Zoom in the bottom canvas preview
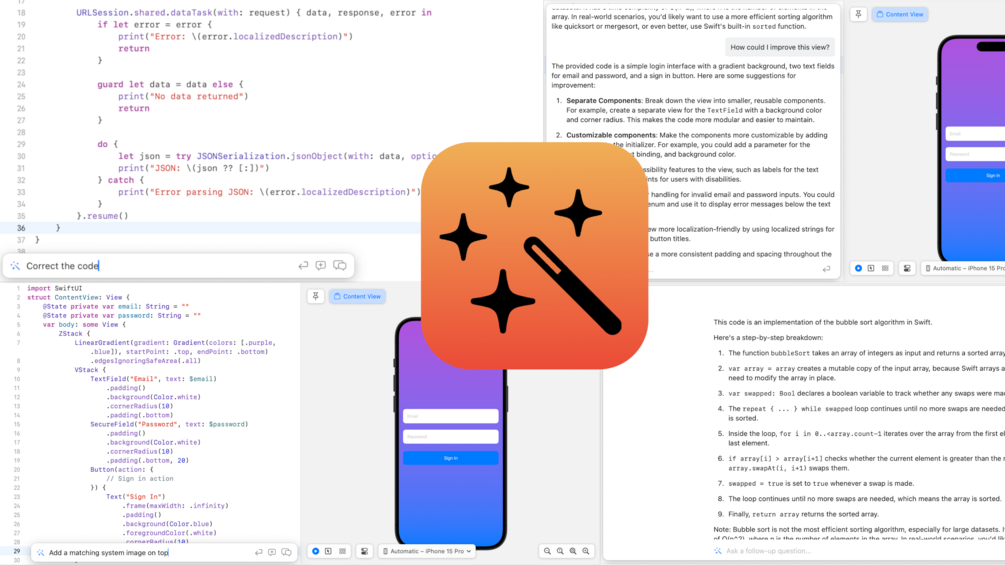Screen dimensions: 1005x565 pos(586,551)
